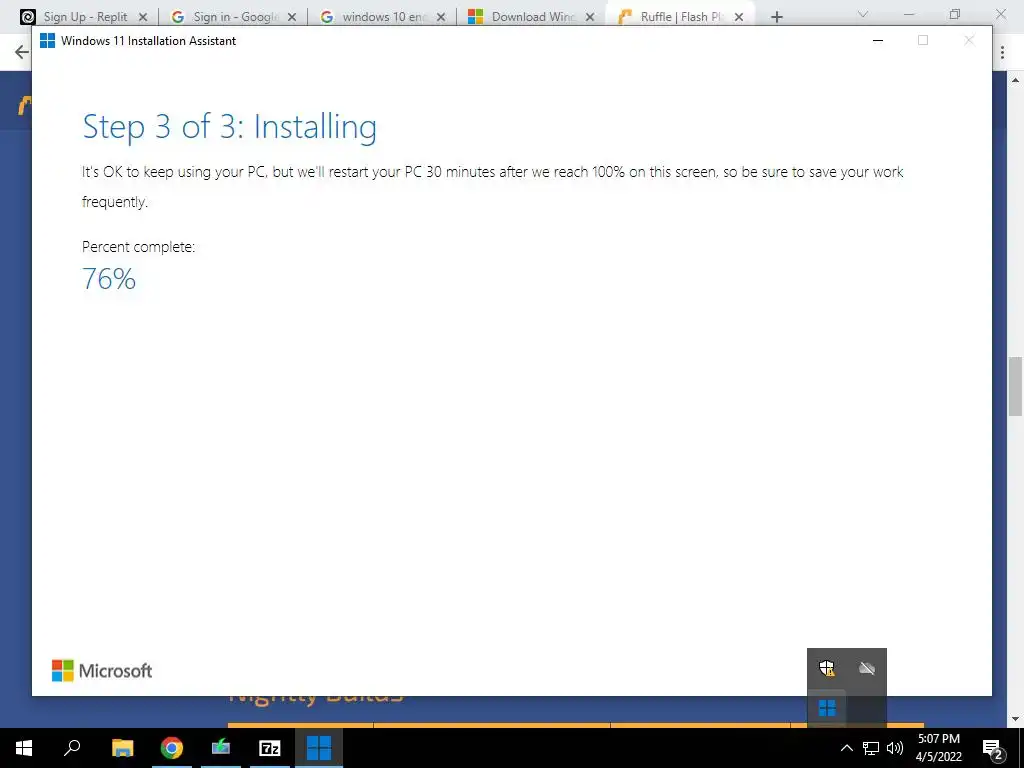Open the notification center icon
Screen dimensions: 1024x768
(993, 748)
